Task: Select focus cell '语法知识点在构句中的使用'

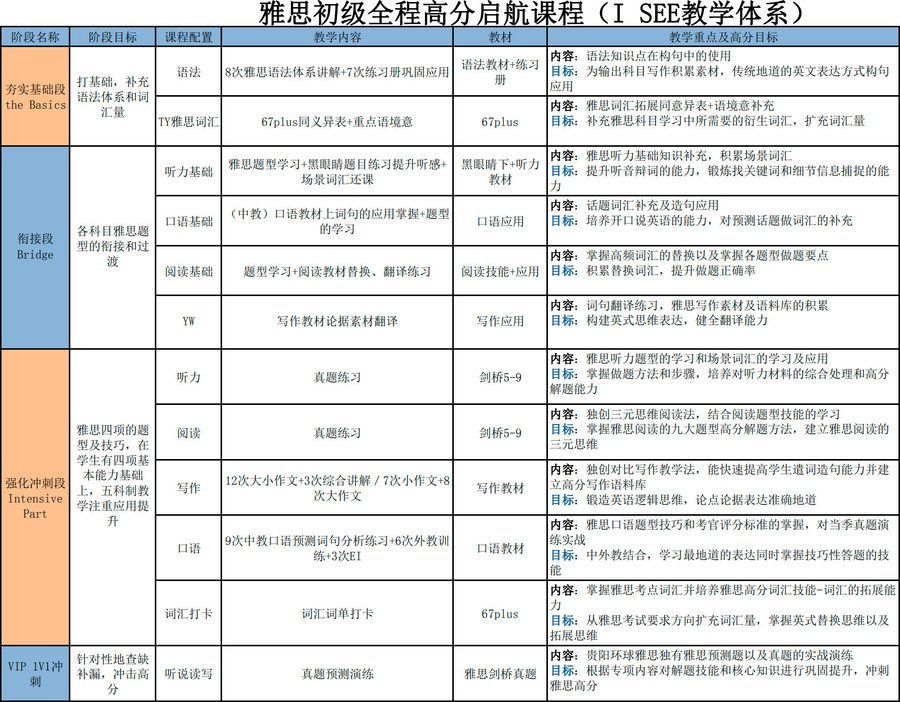Action: click(723, 72)
